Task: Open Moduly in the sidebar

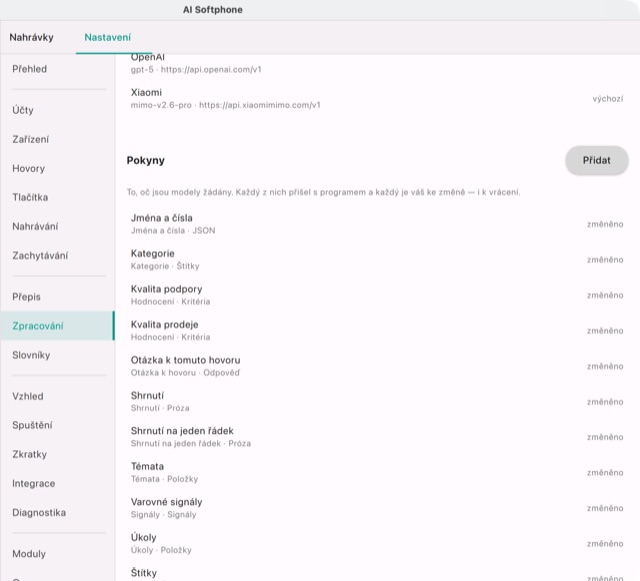Action: click(x=57, y=554)
